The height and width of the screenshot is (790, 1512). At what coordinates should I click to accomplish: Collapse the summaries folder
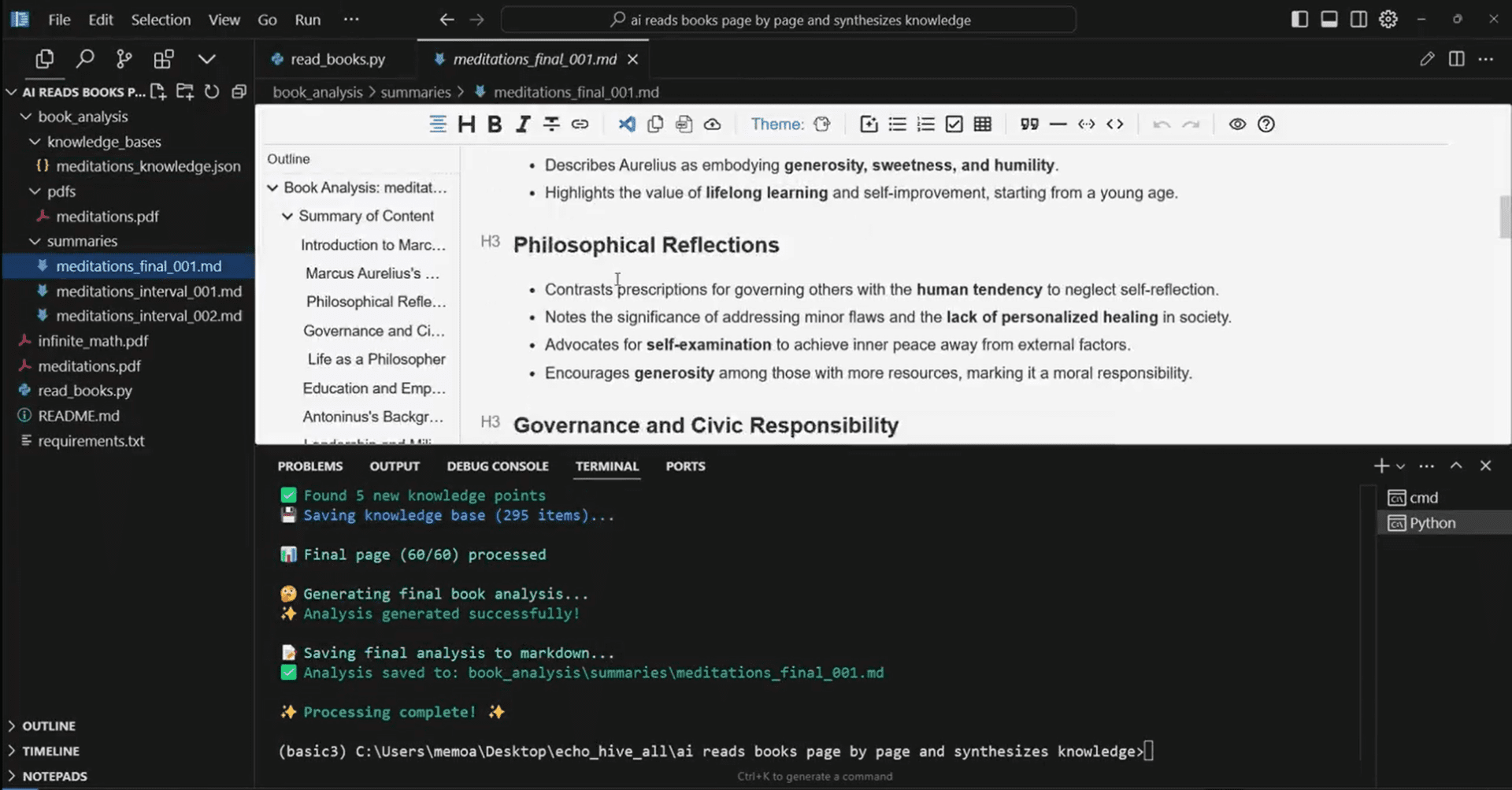coord(35,241)
